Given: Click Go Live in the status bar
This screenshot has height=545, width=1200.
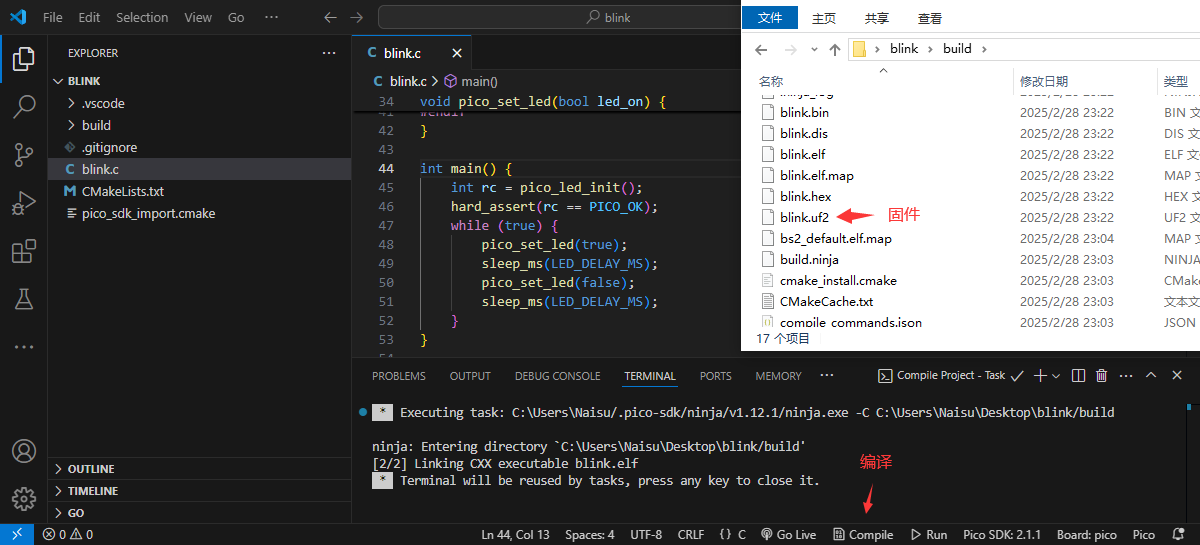Looking at the screenshot, I should coord(788,535).
